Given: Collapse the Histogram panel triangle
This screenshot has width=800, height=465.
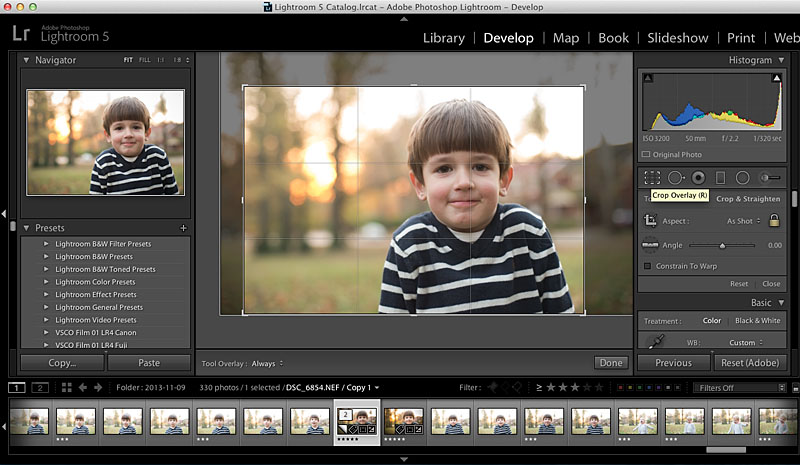Looking at the screenshot, I should (x=782, y=60).
